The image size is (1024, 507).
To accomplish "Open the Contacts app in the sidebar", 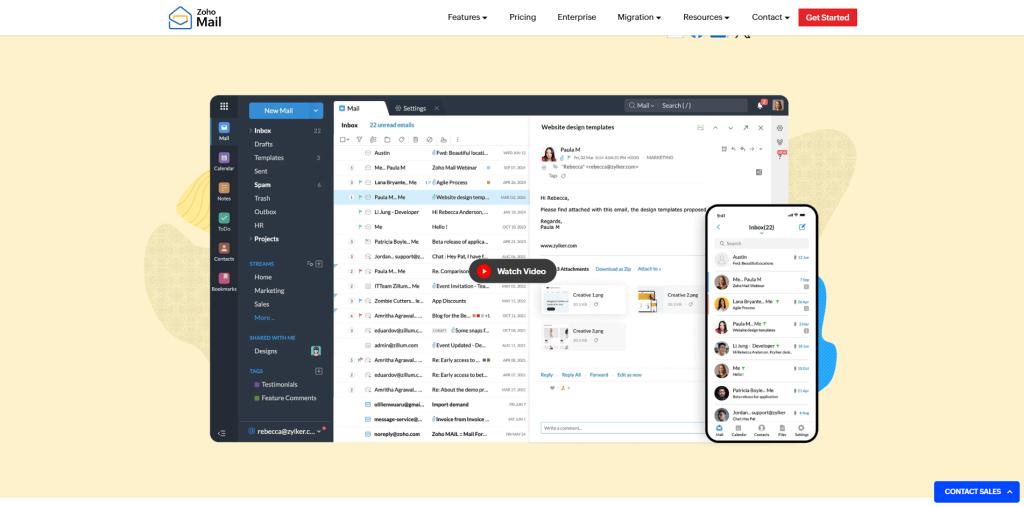I will [224, 252].
